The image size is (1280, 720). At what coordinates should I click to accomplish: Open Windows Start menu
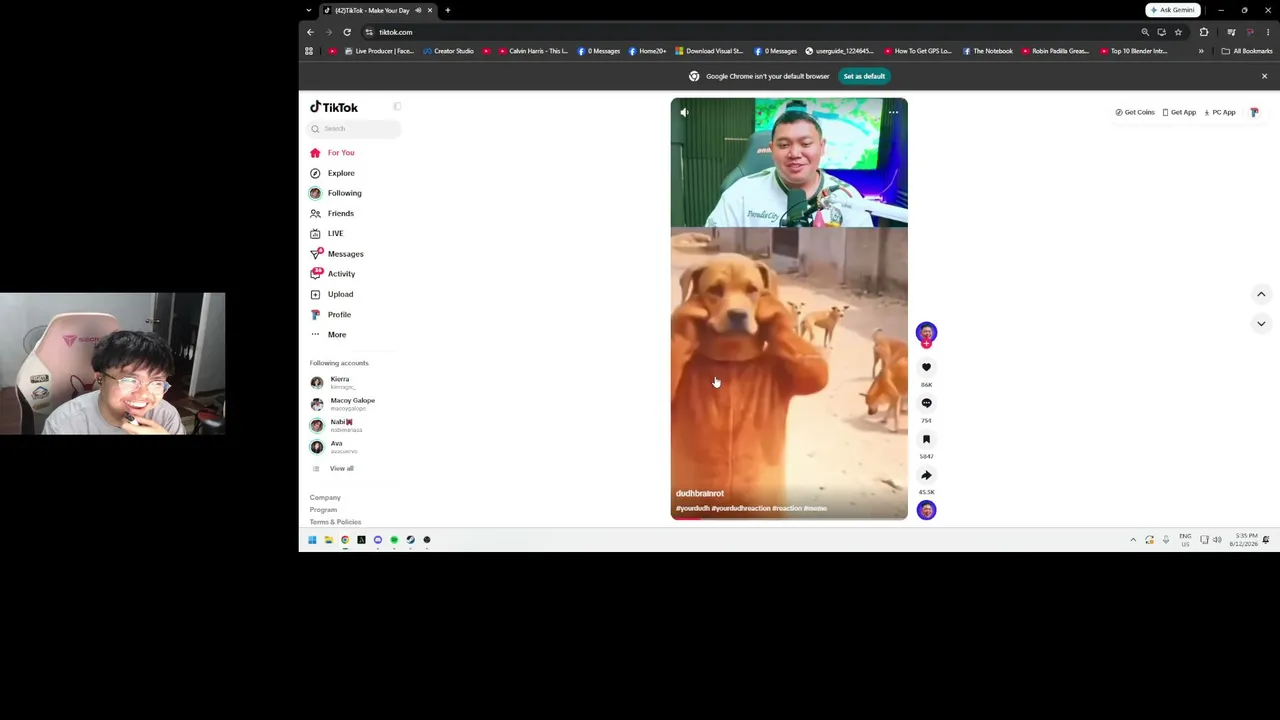(x=312, y=540)
